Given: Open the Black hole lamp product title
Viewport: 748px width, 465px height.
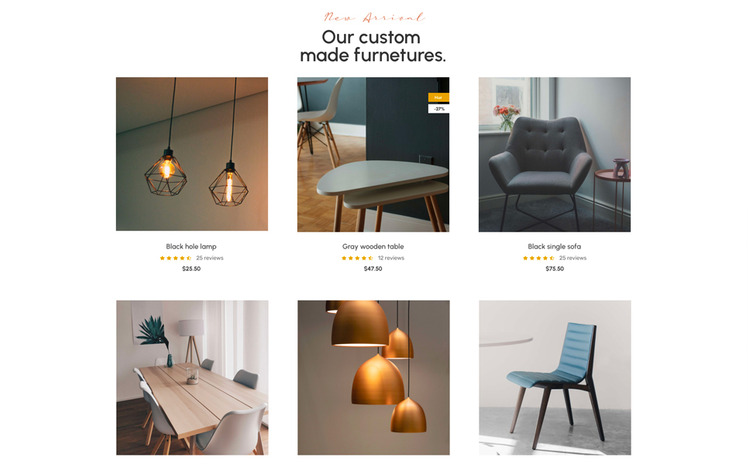Looking at the screenshot, I should pos(191,247).
